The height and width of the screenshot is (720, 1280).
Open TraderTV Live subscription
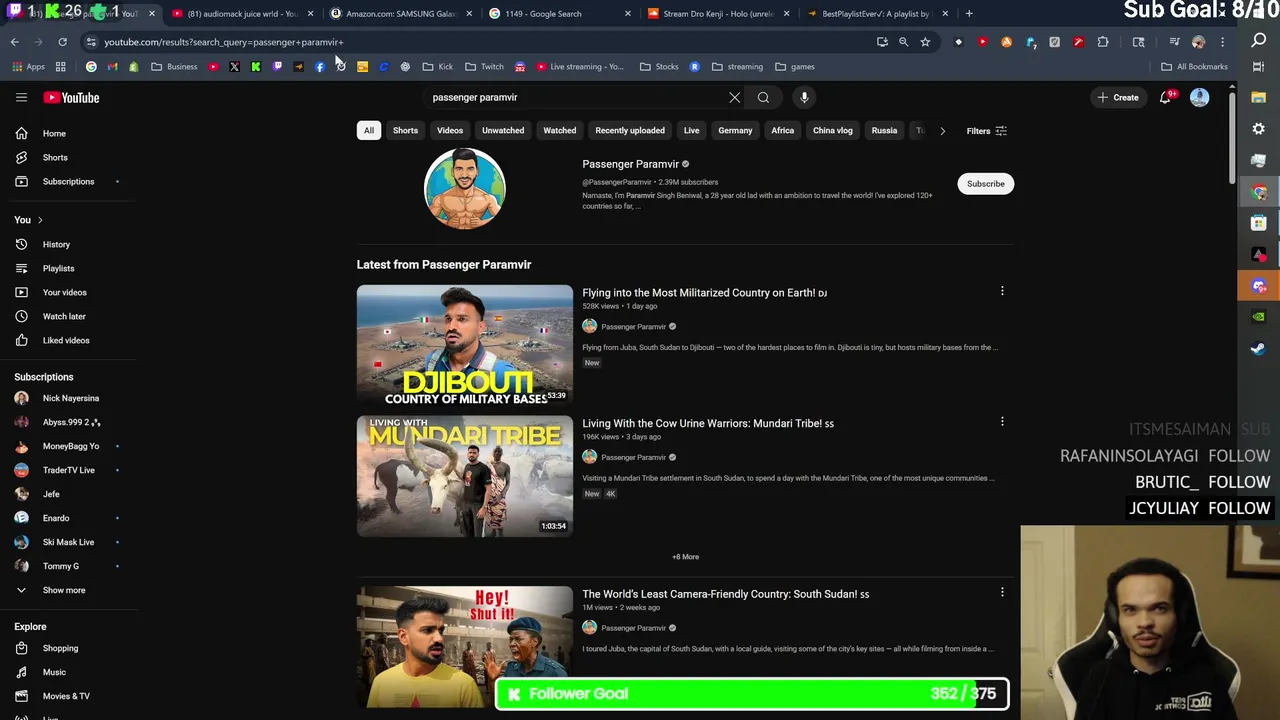click(x=68, y=470)
